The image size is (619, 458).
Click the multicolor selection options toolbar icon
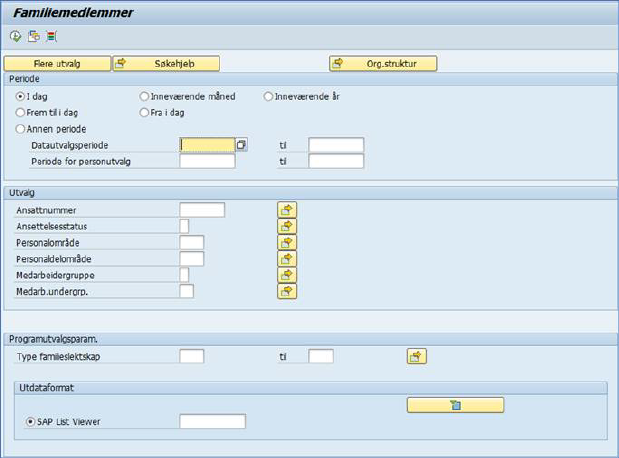pos(51,36)
